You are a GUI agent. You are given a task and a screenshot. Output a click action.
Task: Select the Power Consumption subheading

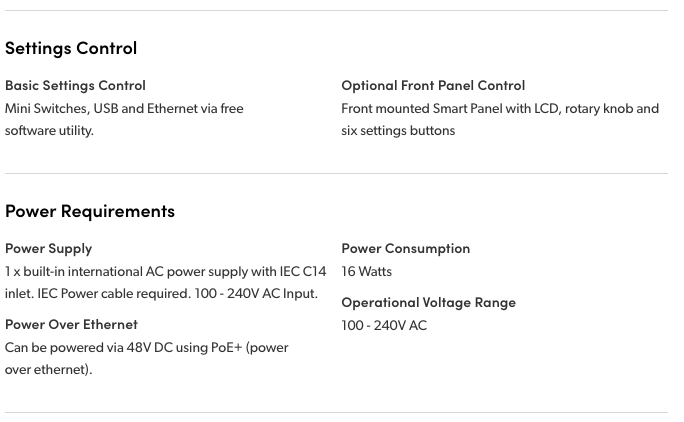405,248
